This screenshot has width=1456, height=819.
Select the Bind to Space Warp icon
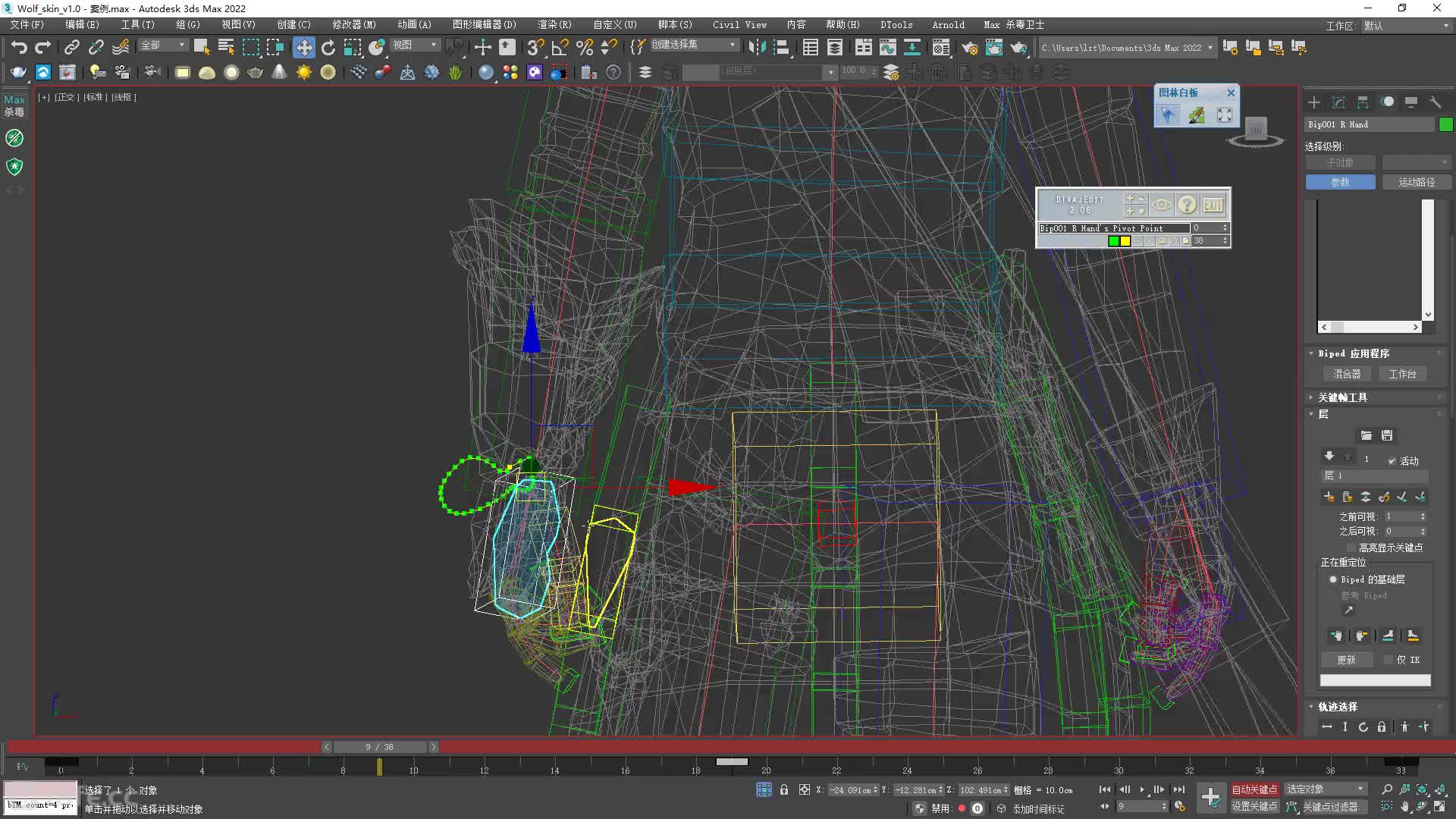[x=121, y=47]
